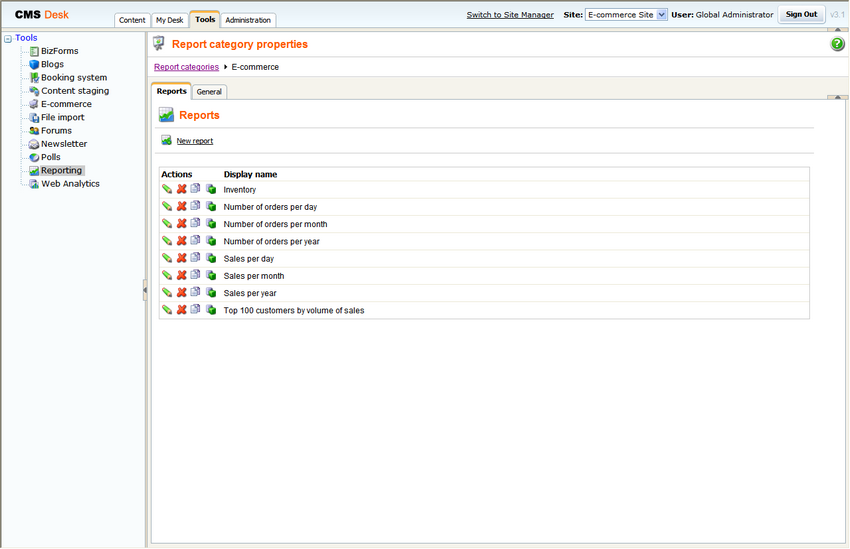Click the Sign Out button
Image resolution: width=850 pixels, height=549 pixels.
click(801, 15)
